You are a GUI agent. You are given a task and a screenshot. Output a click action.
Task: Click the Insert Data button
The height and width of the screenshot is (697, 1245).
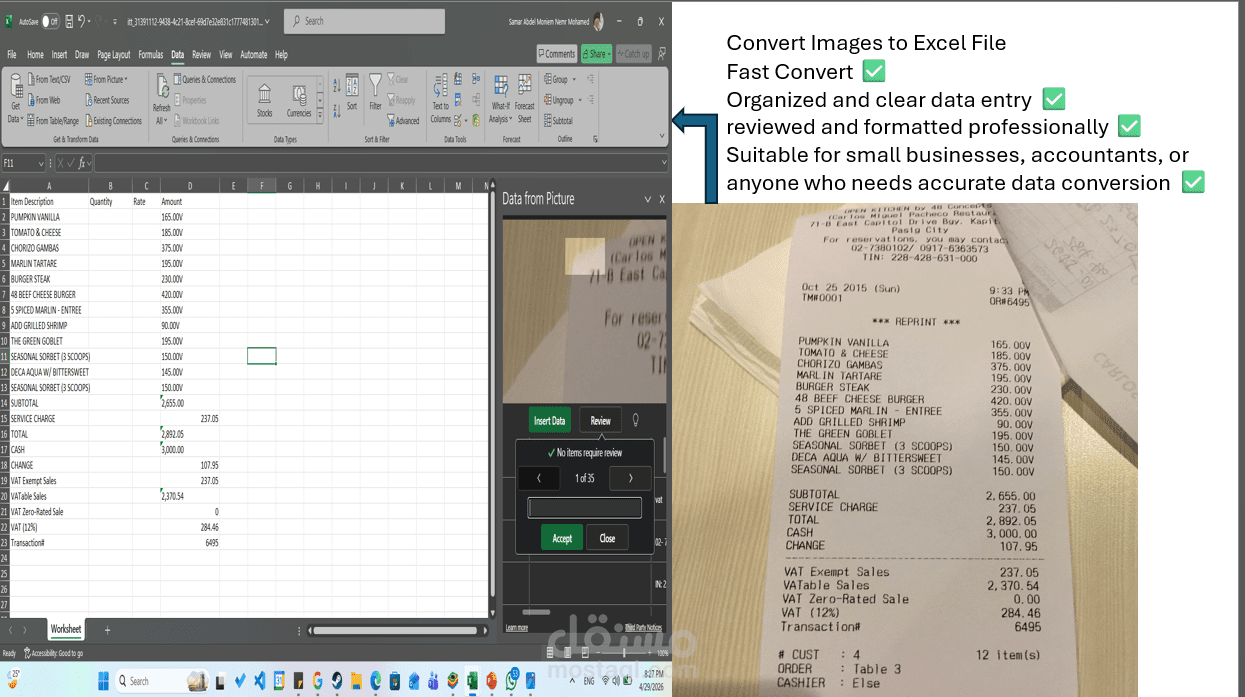coord(550,421)
